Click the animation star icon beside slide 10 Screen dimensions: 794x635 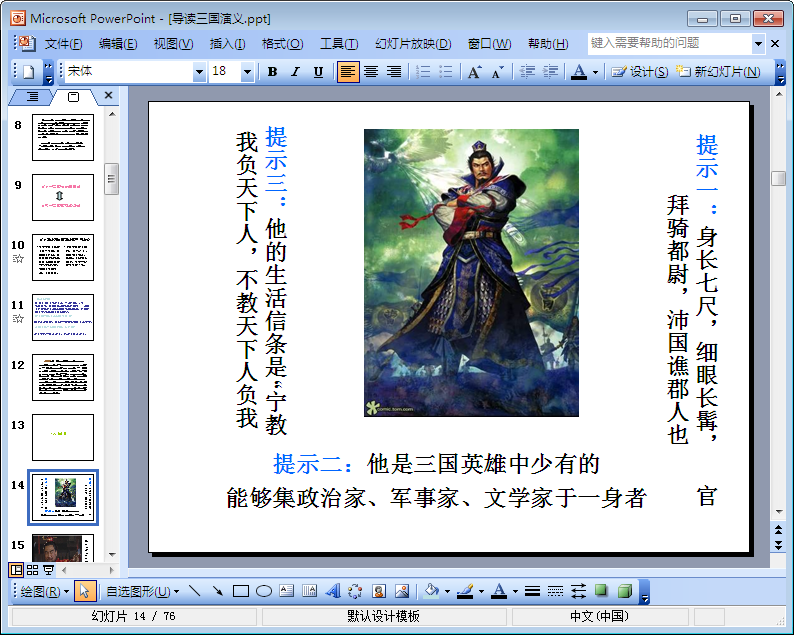[18, 259]
